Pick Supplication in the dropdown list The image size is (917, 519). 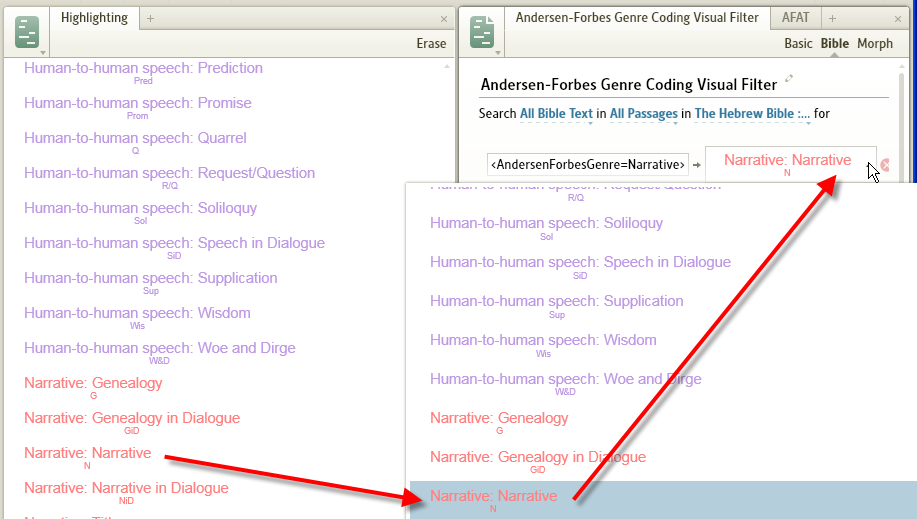tap(557, 307)
